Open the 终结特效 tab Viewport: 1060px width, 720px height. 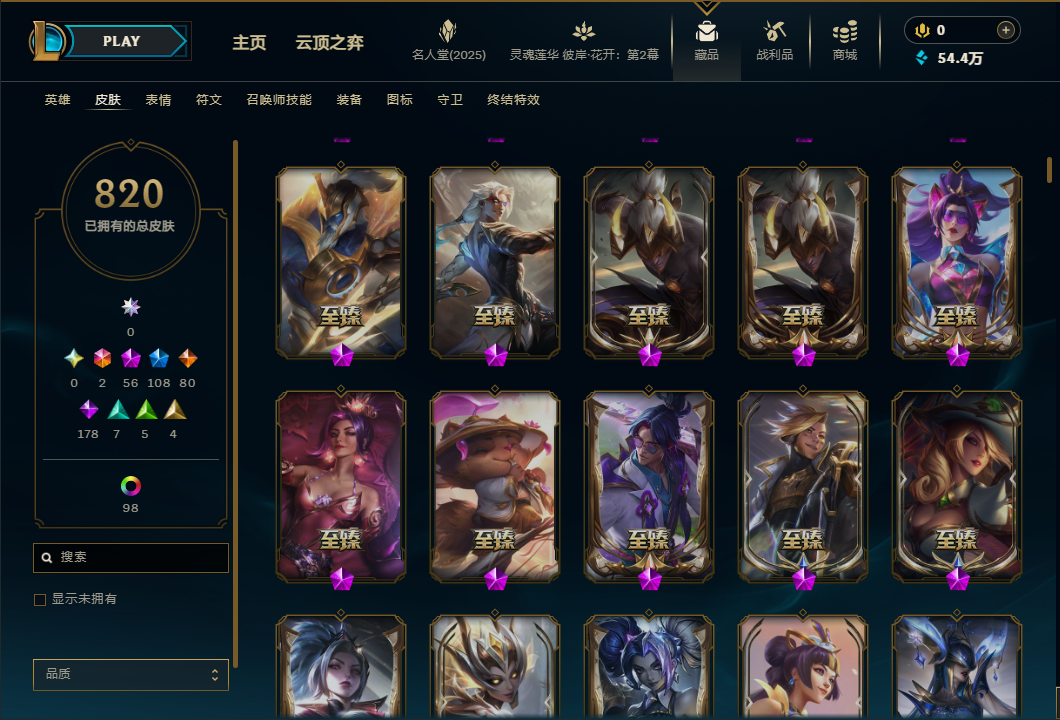514,100
